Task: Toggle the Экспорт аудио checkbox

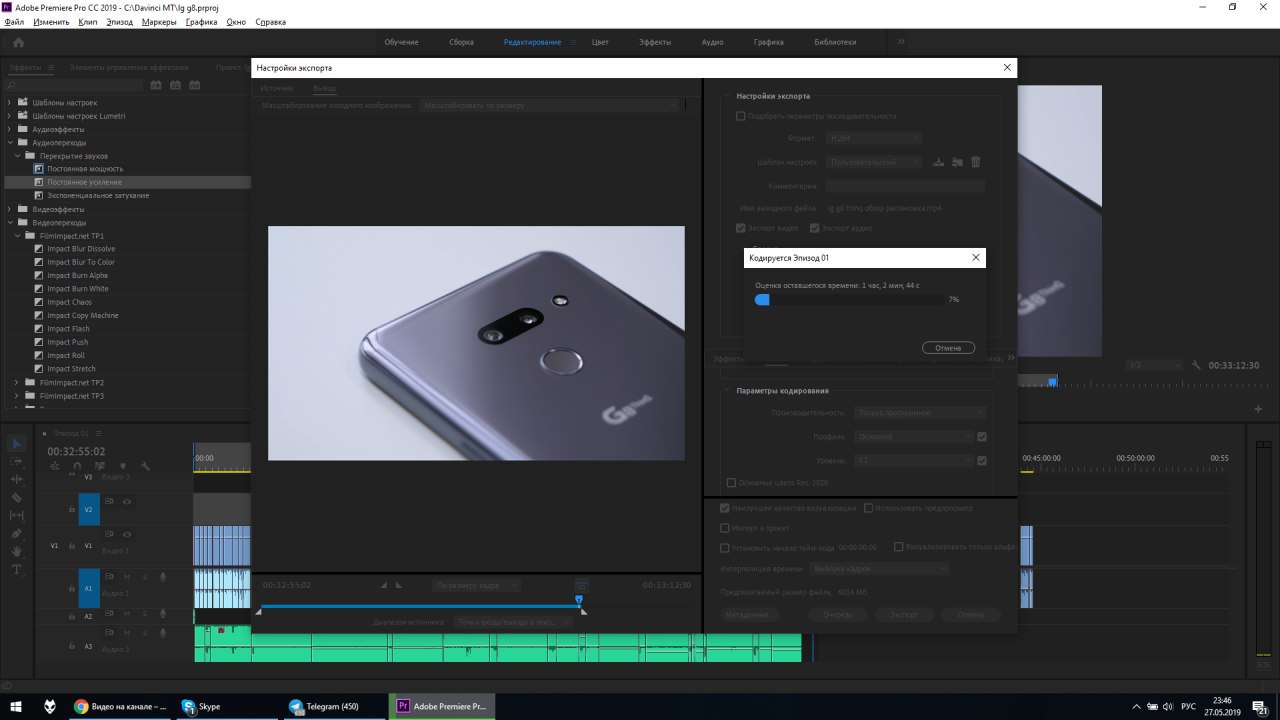Action: (x=815, y=228)
